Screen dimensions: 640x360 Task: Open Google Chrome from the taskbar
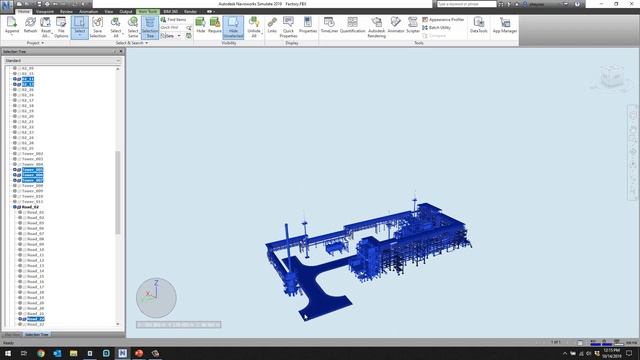[x=41, y=353]
